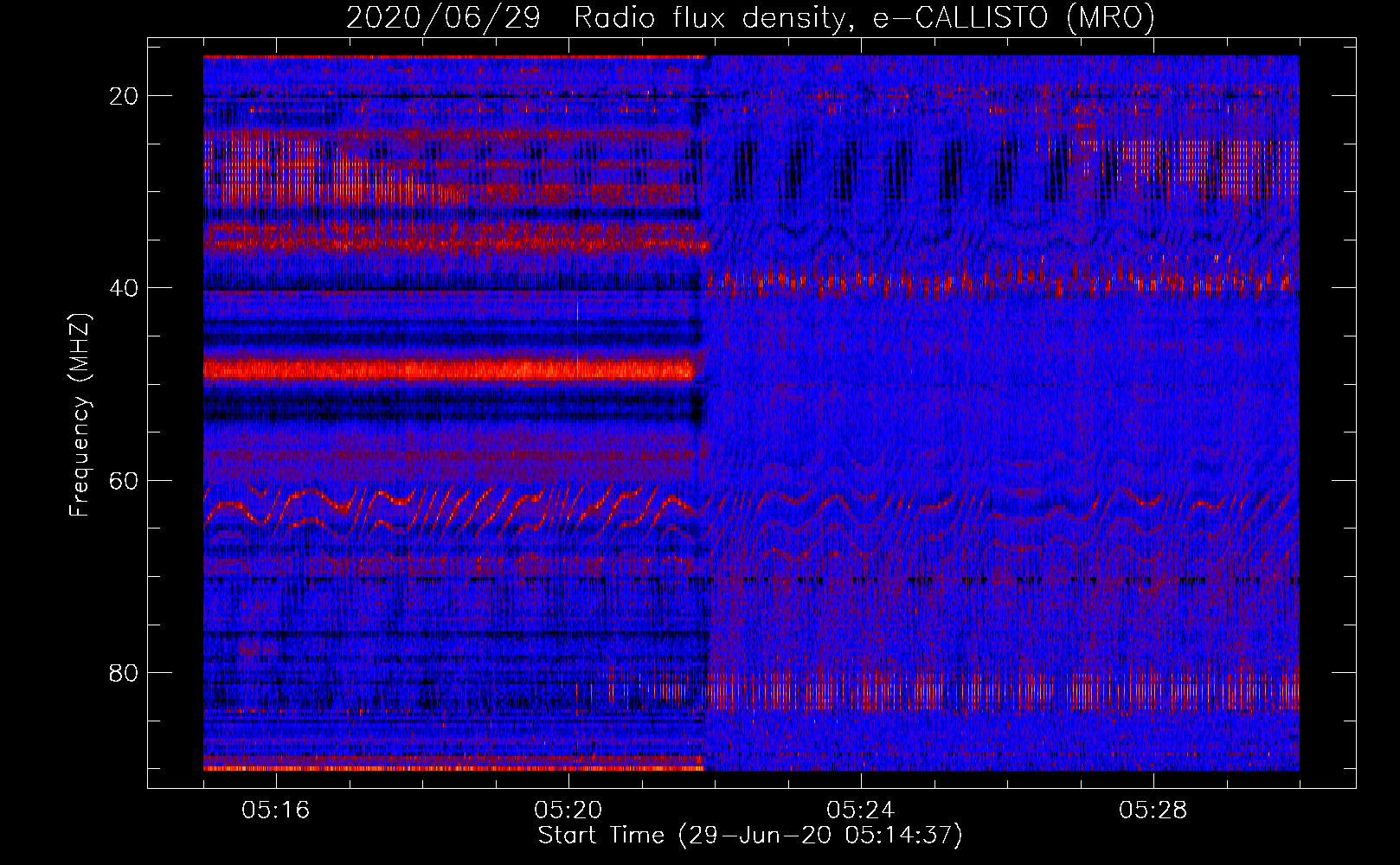Click the plot title 'Radio flux density, e-CALLISTO (MRO)'
Viewport: 1400px width, 865px height.
[x=864, y=18]
